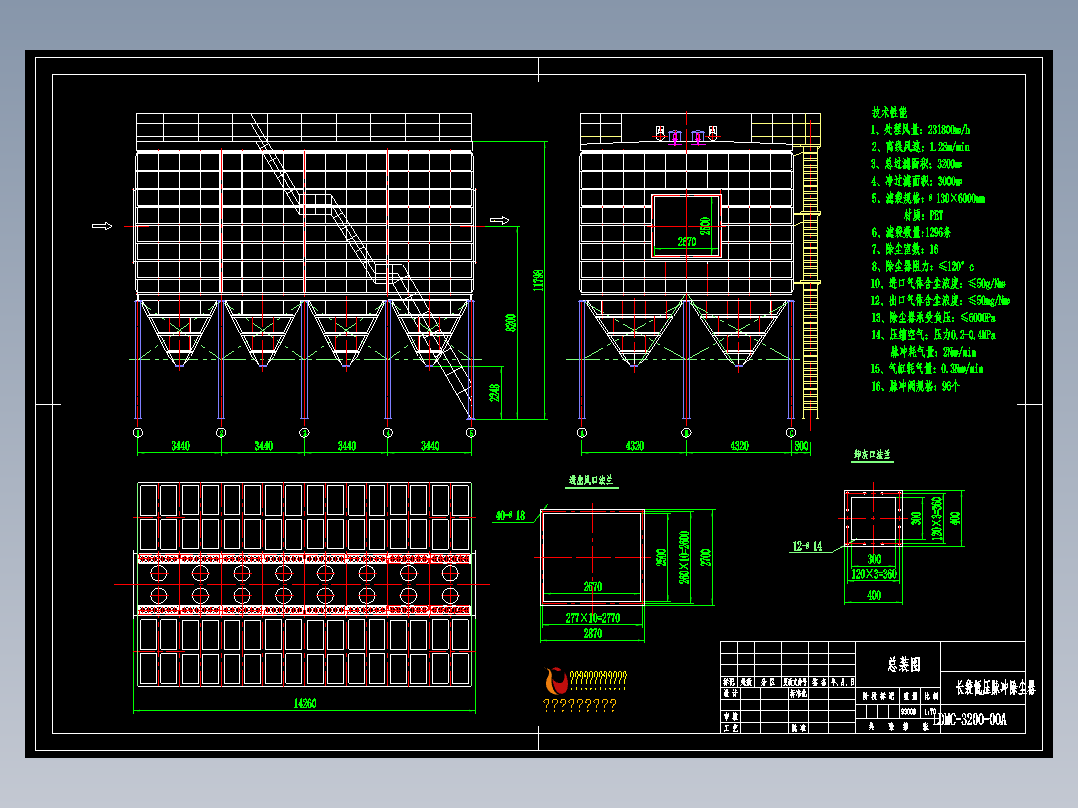Select the 材质 PET line

(923, 215)
